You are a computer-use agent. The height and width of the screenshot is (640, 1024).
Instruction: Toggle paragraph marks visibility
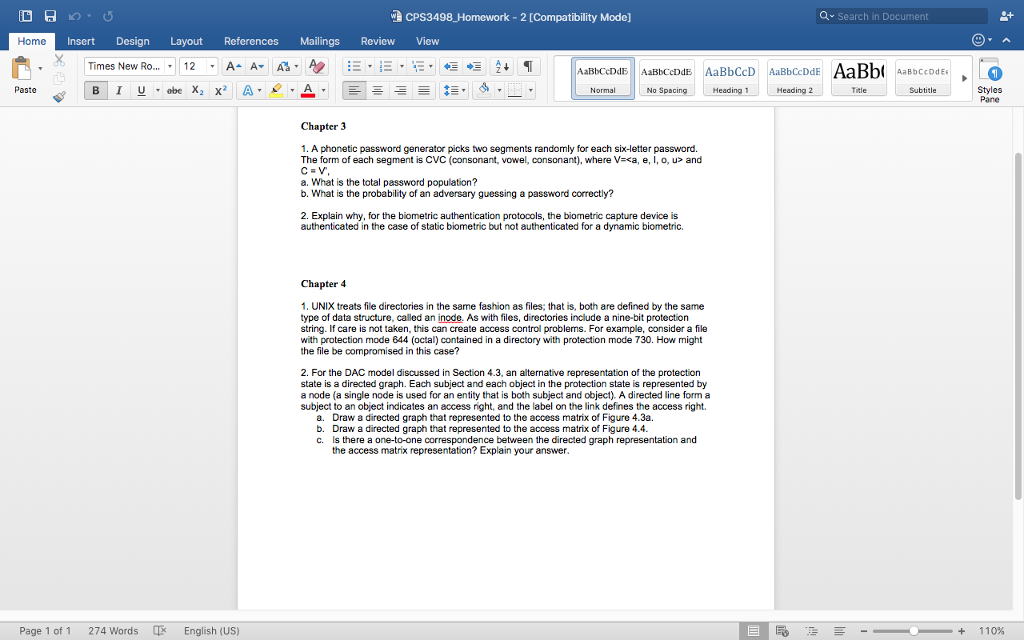point(530,66)
